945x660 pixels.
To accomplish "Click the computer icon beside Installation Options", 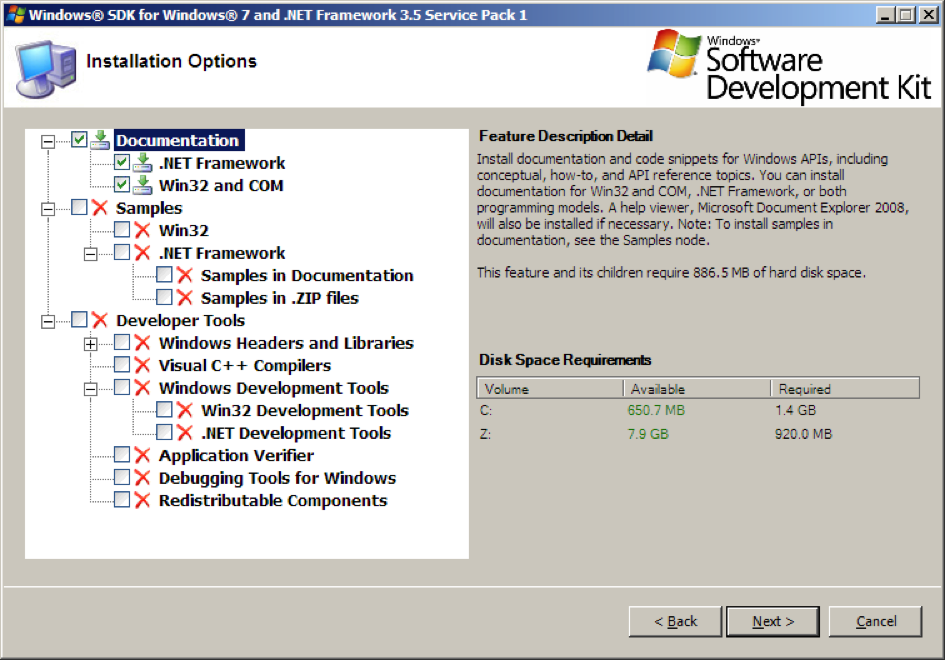I will (x=46, y=69).
